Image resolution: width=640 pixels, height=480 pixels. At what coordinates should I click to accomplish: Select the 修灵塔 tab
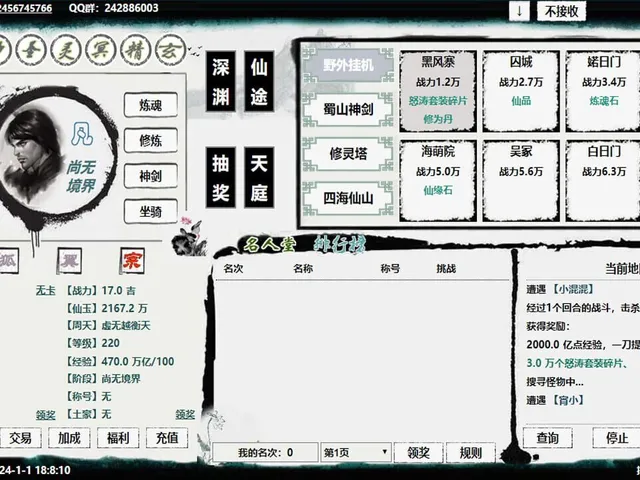pyautogui.click(x=348, y=154)
